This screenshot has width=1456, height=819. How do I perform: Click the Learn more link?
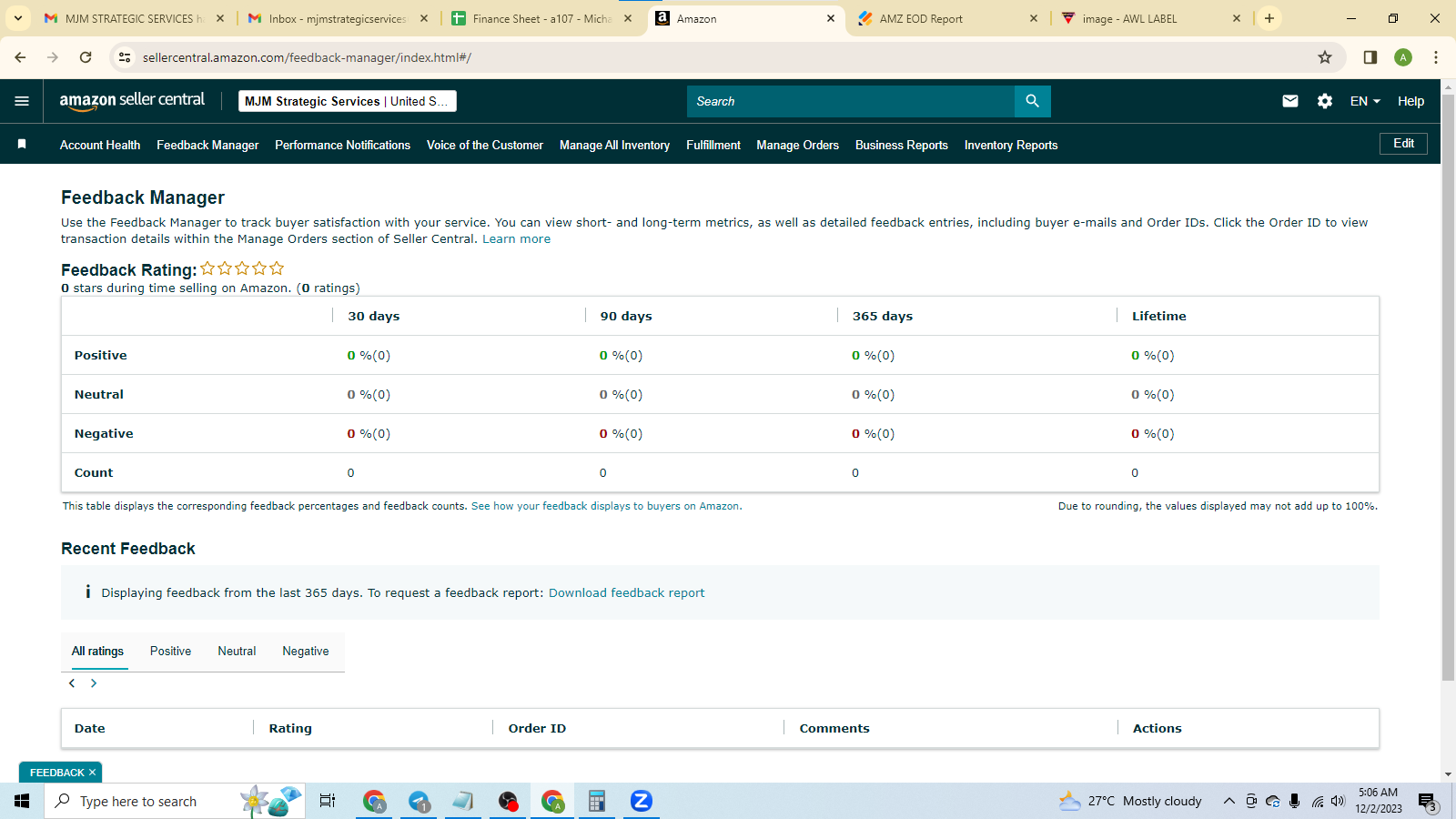tap(516, 239)
